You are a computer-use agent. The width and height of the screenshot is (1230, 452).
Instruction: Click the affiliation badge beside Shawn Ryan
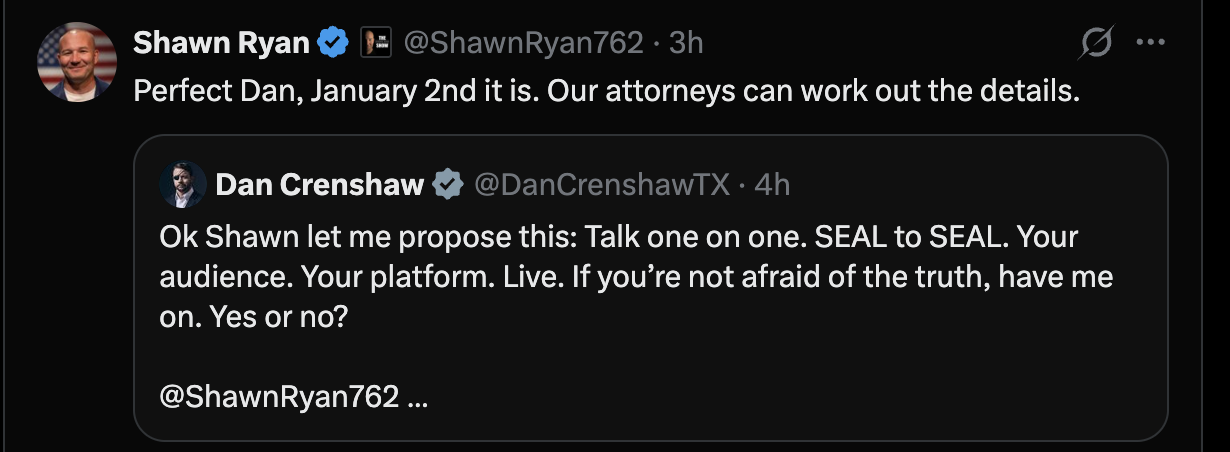coord(374,43)
